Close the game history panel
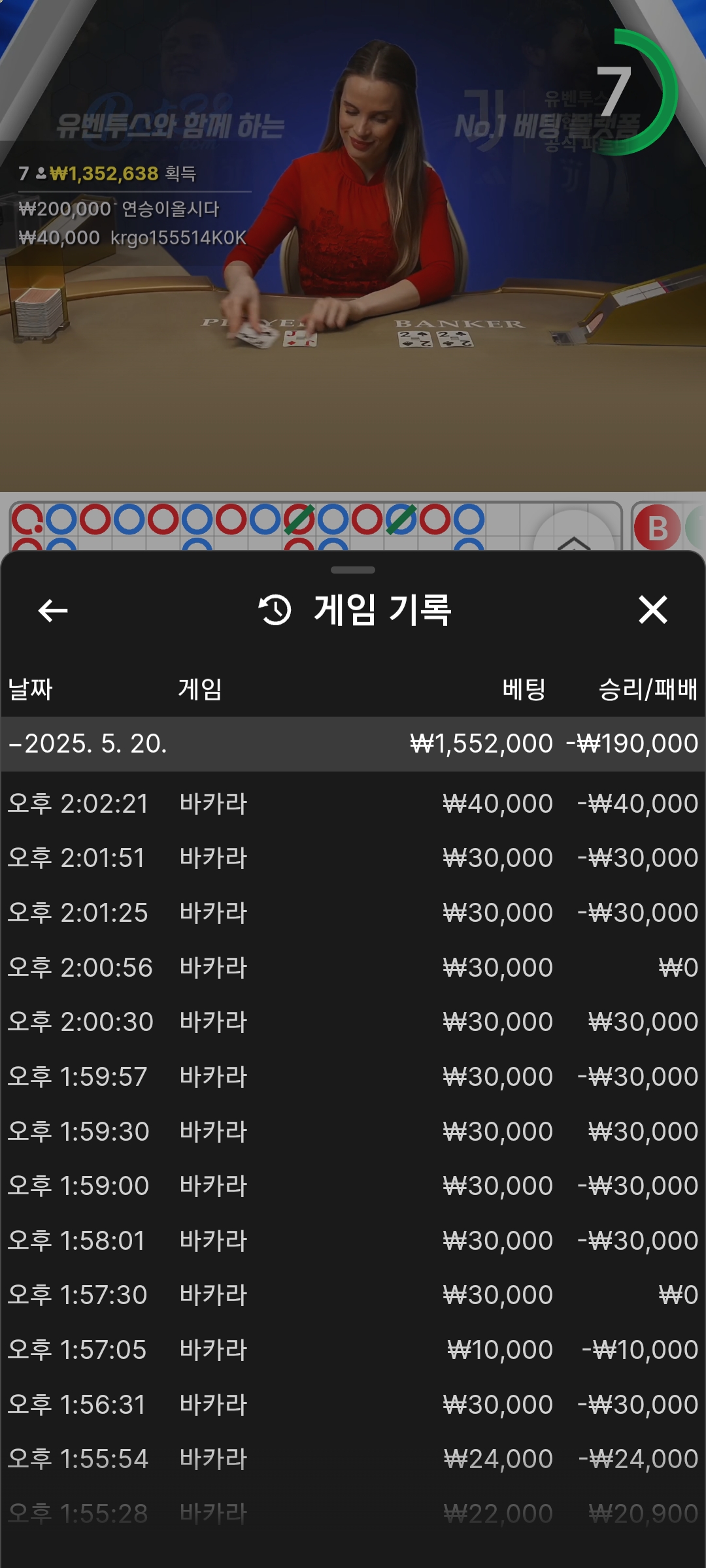 [652, 610]
